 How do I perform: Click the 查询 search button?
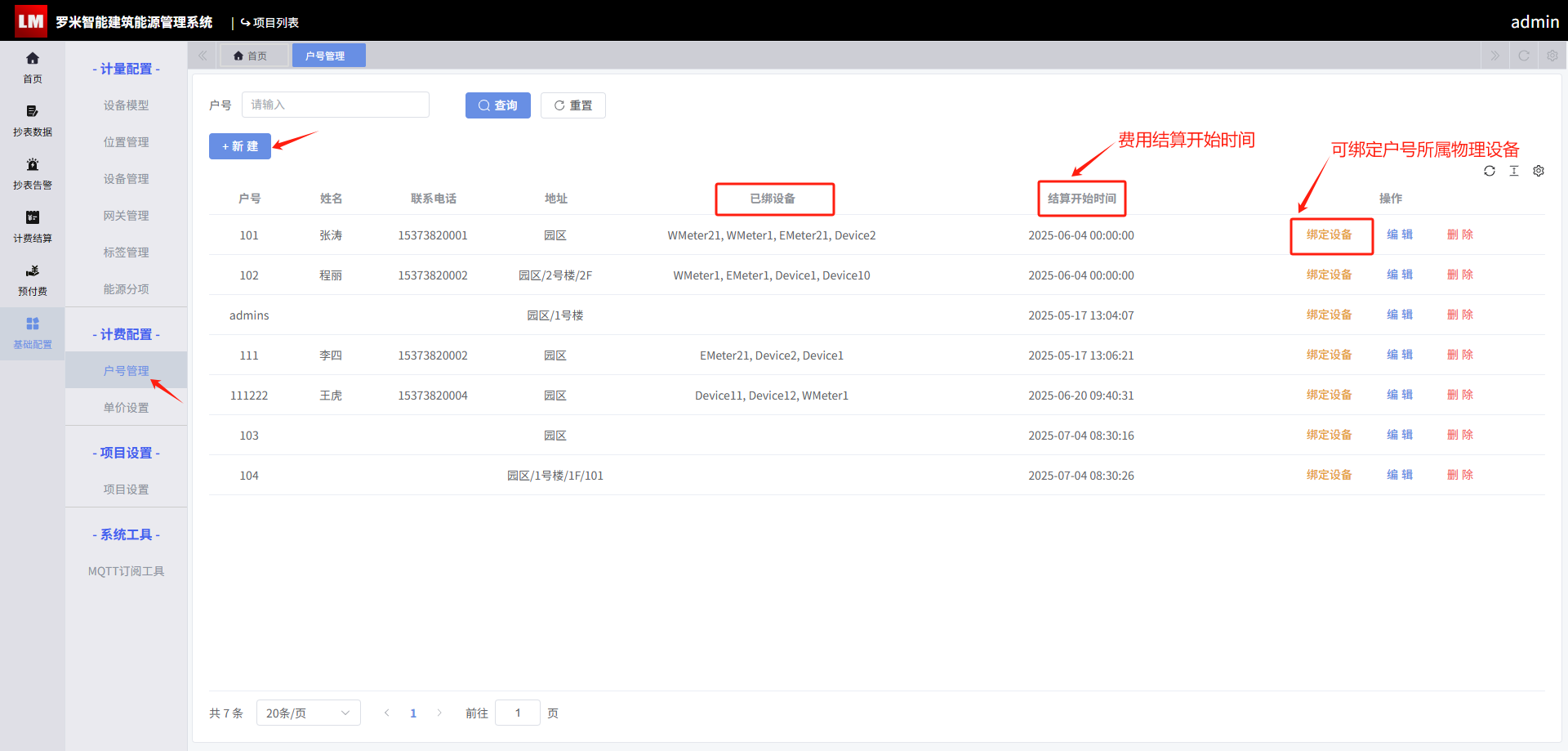[498, 105]
